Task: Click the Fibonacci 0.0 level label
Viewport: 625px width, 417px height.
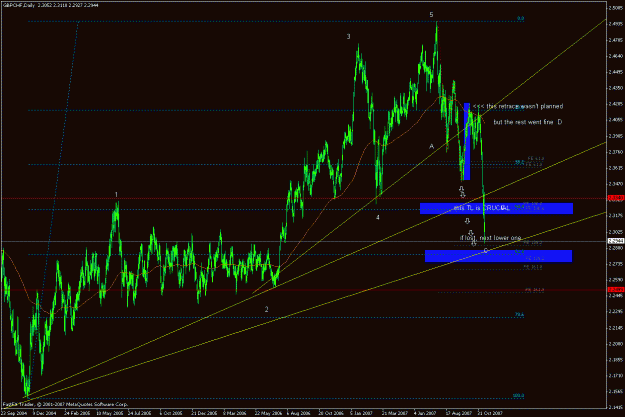Action: pos(520,18)
